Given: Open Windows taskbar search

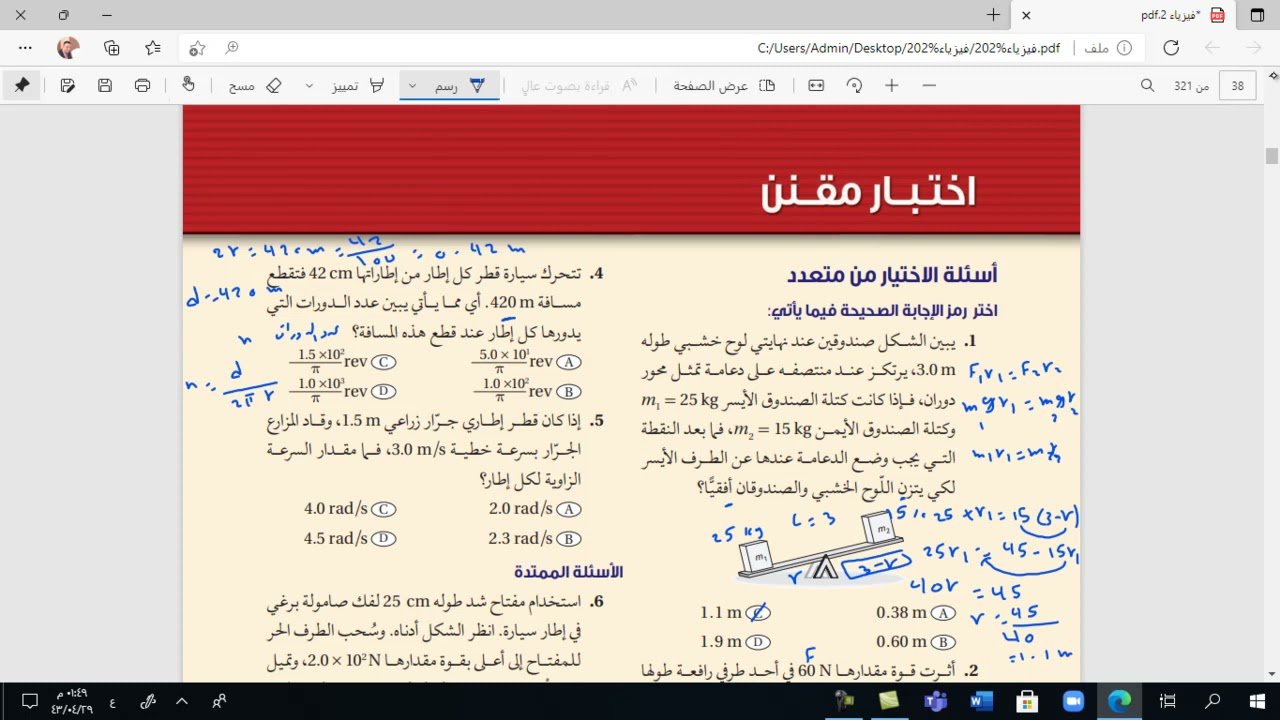Looking at the screenshot, I should coord(1212,701).
